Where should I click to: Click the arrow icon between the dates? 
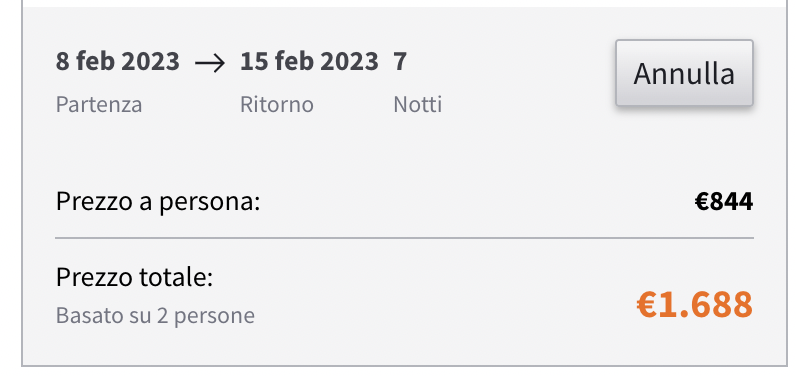pyautogui.click(x=210, y=63)
